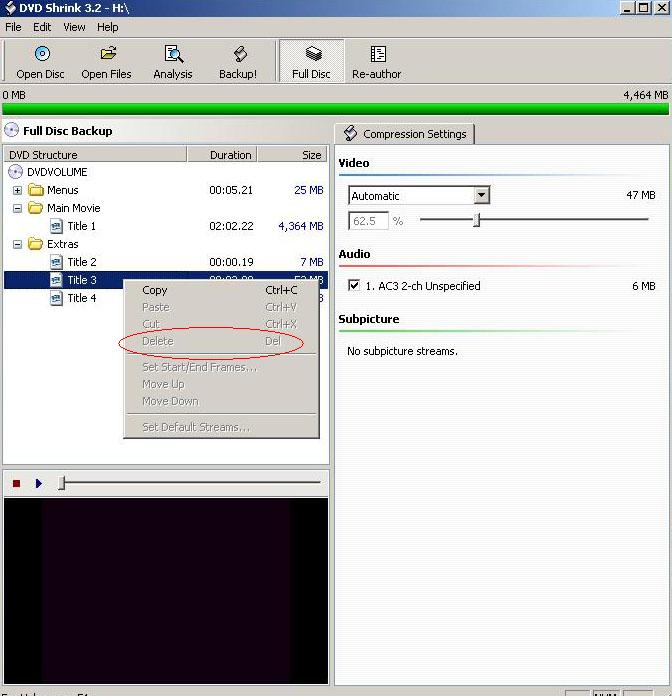This screenshot has height=696, width=672.
Task: Close the DVD Shrink window
Action: pyautogui.click(x=662, y=8)
